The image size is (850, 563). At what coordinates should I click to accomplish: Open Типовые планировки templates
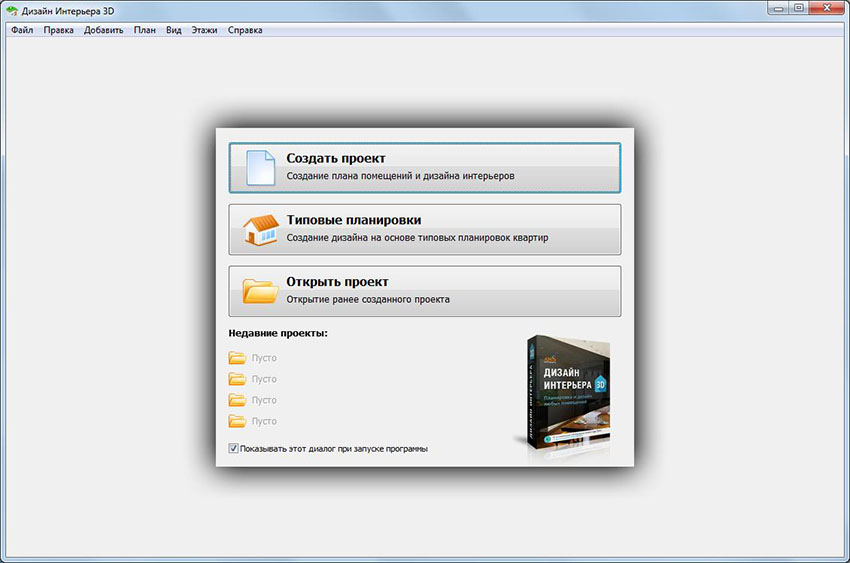(424, 229)
